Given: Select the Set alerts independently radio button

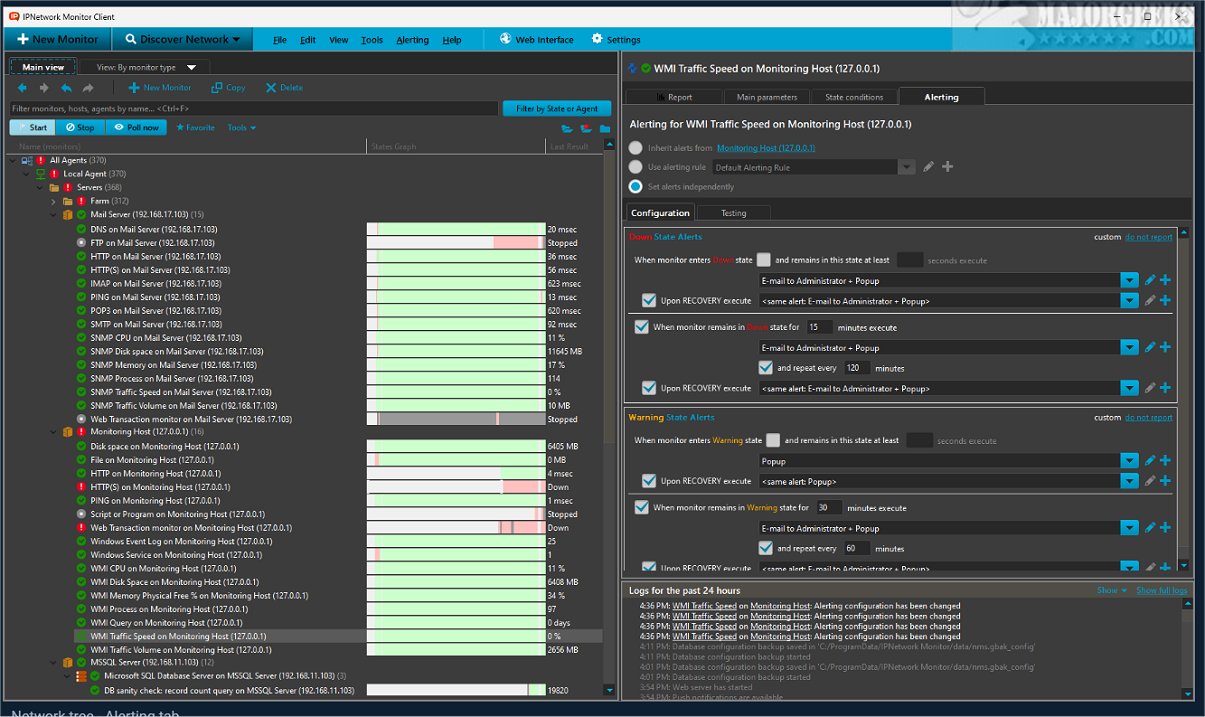Looking at the screenshot, I should [636, 186].
